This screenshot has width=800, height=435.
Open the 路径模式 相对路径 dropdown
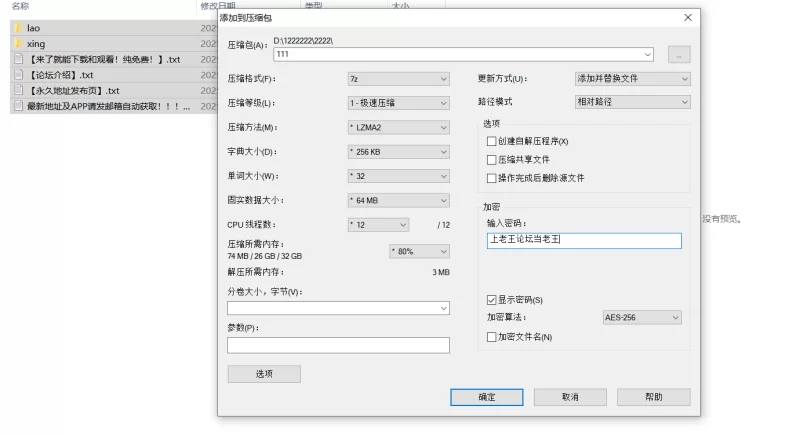click(x=633, y=101)
